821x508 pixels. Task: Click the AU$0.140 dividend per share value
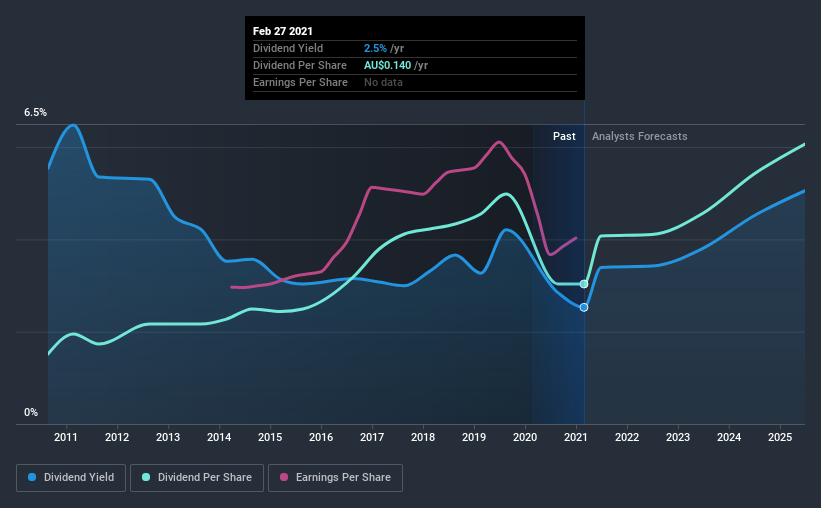387,65
